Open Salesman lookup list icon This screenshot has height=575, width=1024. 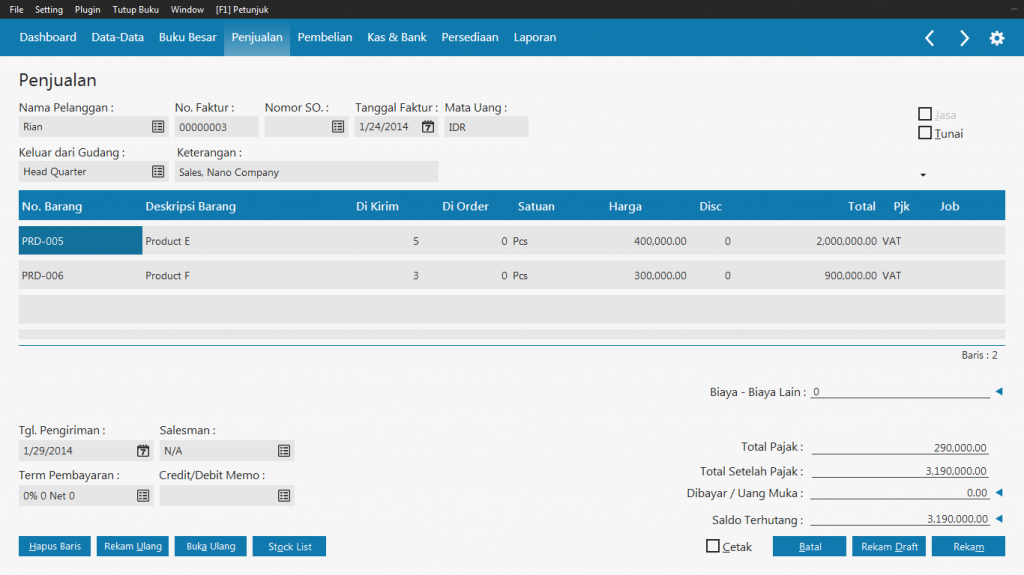[284, 451]
